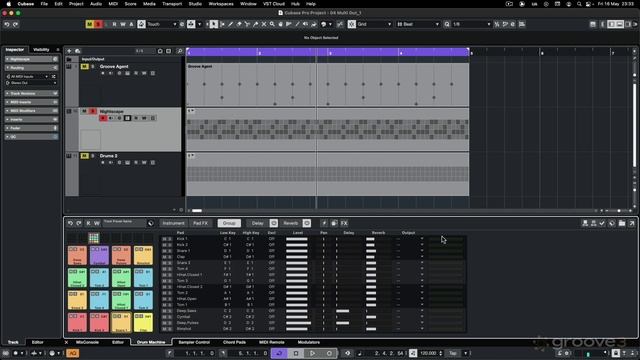Image resolution: width=640 pixels, height=360 pixels.
Task: Select the Draw pencil tool
Action: (231, 24)
